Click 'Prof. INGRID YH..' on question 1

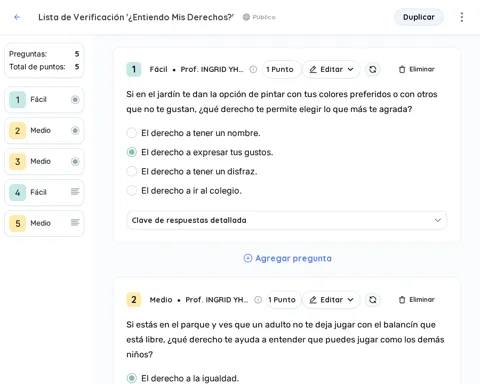pyautogui.click(x=212, y=69)
